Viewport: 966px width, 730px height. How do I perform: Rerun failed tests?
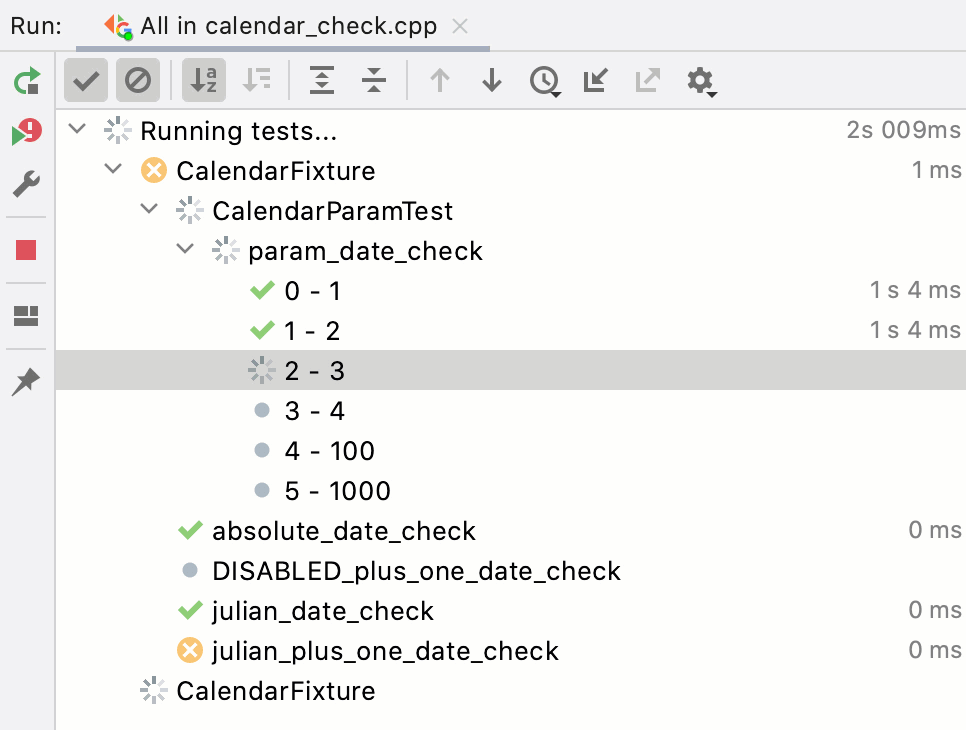coord(26,132)
